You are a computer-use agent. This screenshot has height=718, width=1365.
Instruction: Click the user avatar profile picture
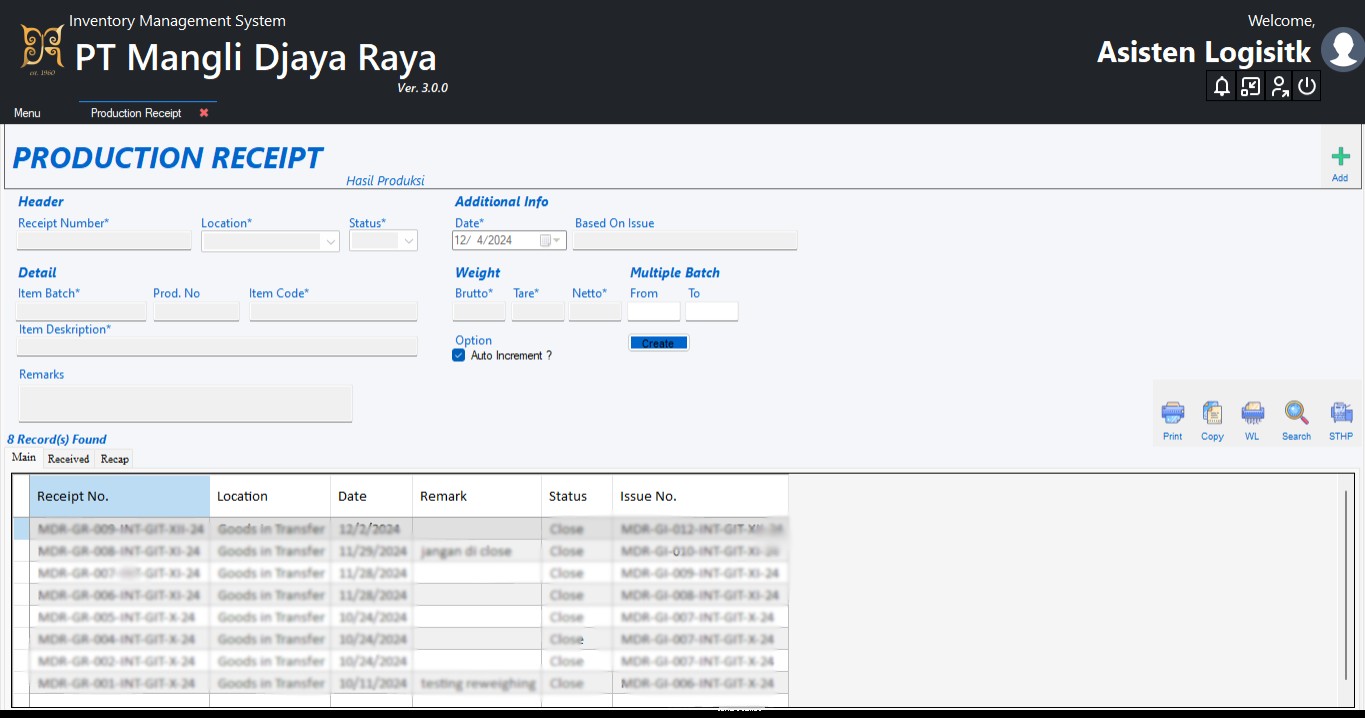[1342, 50]
